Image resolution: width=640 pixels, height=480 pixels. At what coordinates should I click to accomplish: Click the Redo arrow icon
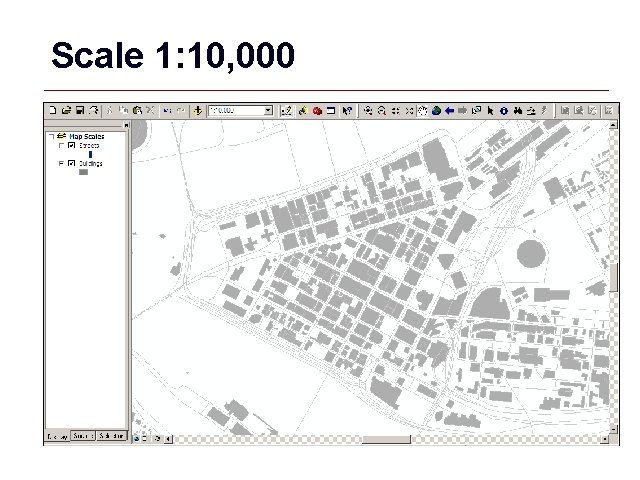tap(180, 110)
